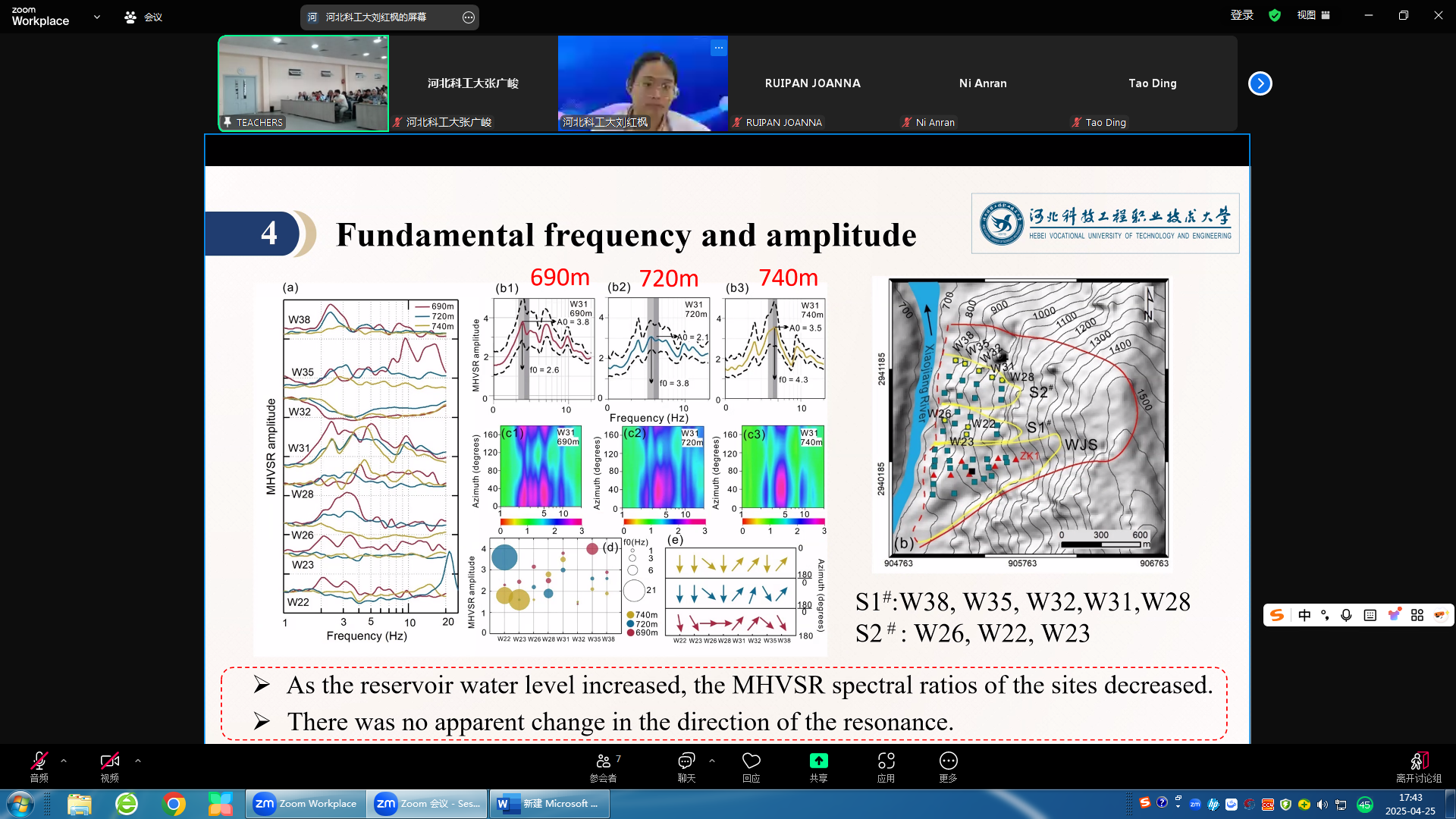
Task: Select the TEACHERS video thumbnail
Action: pyautogui.click(x=303, y=83)
